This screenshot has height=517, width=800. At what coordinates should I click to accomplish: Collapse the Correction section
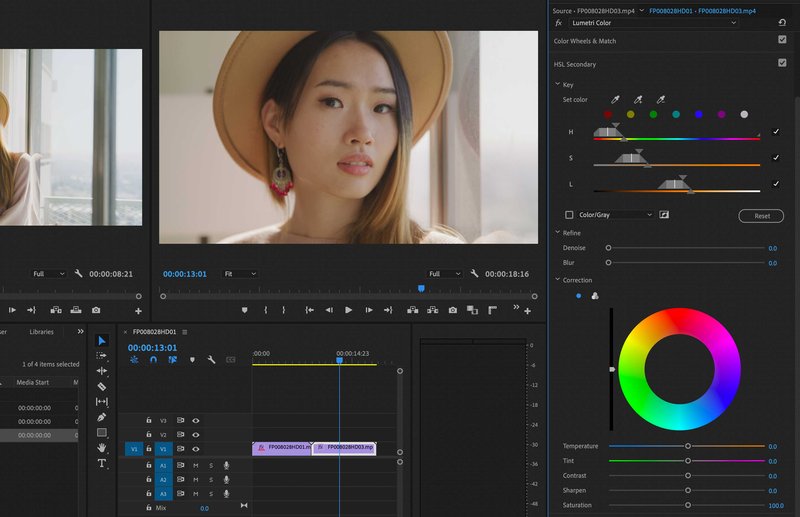[558, 279]
